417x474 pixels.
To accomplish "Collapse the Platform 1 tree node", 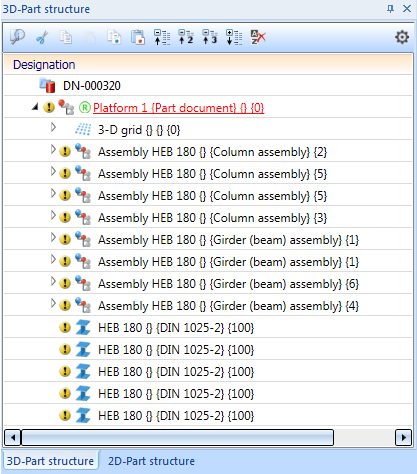I will click(x=35, y=107).
